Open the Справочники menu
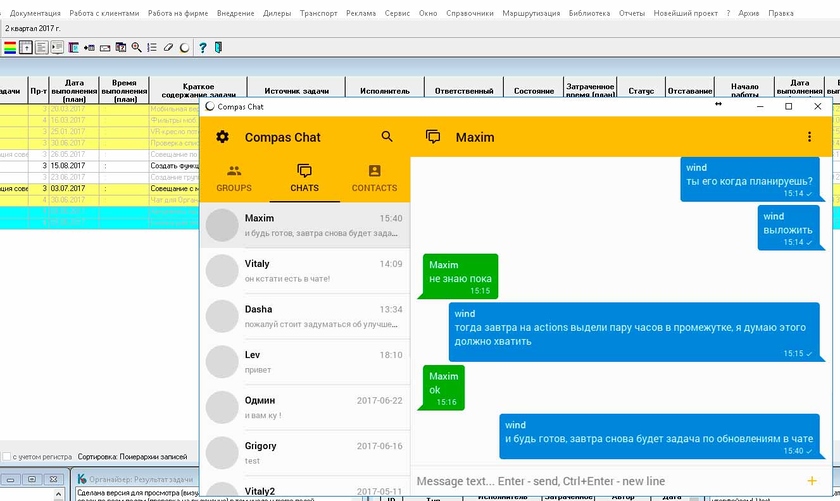 (470, 14)
